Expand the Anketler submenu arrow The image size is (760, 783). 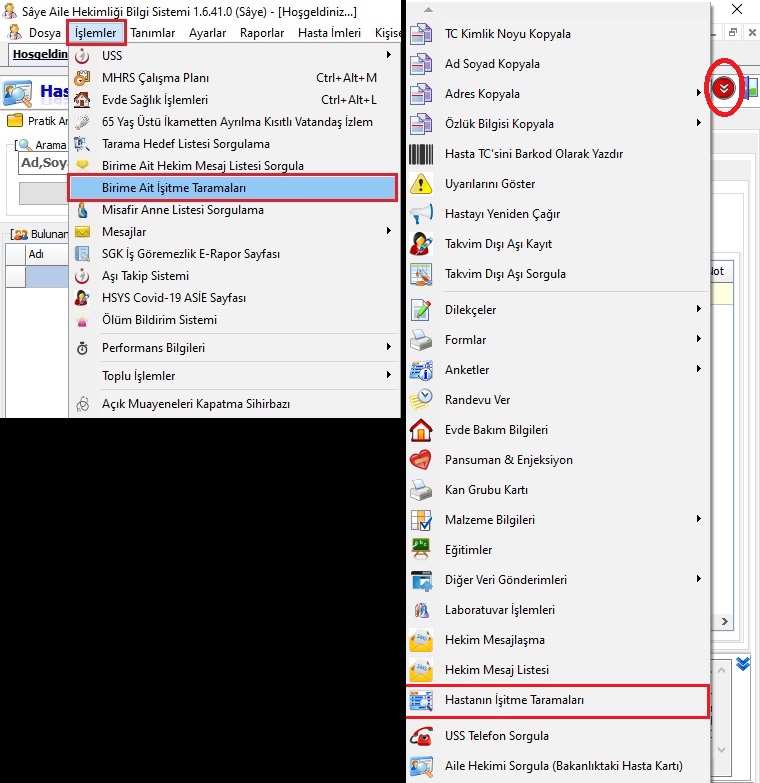pyautogui.click(x=699, y=369)
